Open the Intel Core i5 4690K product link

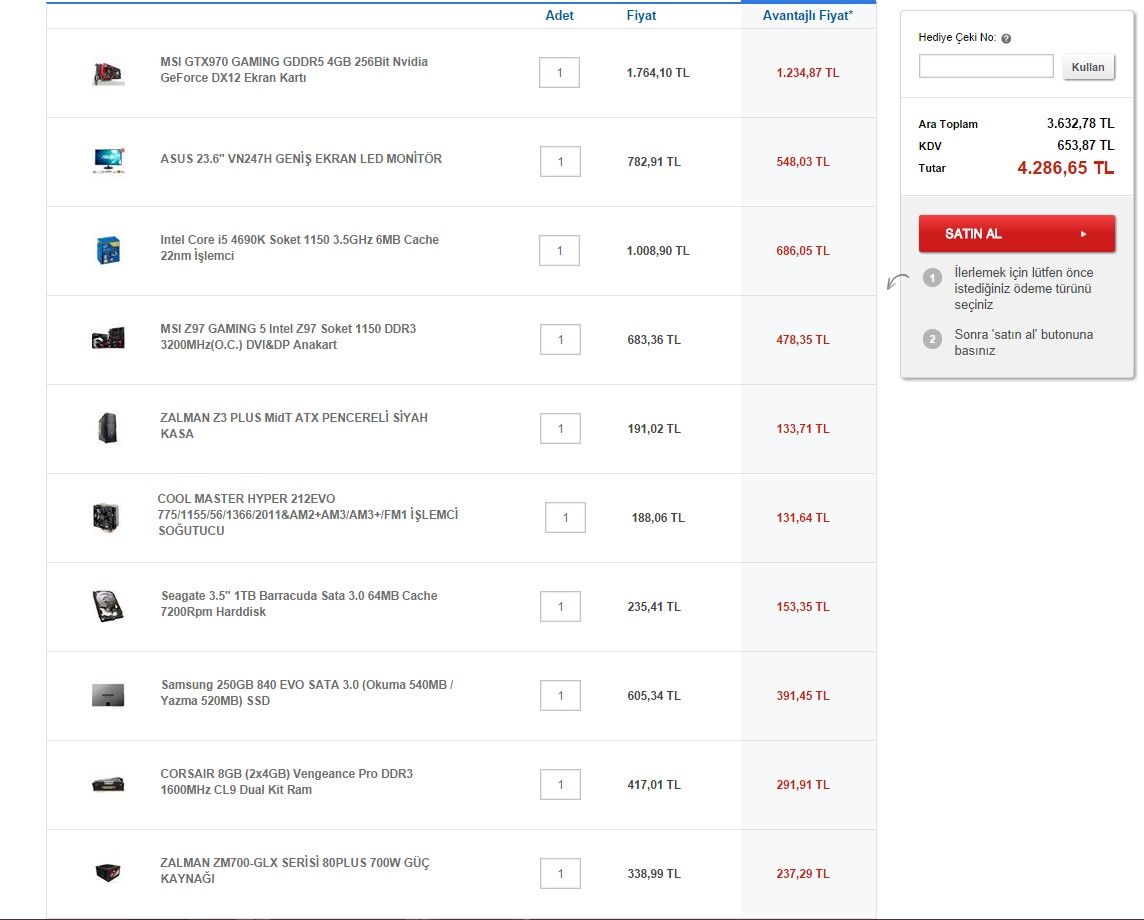(299, 248)
